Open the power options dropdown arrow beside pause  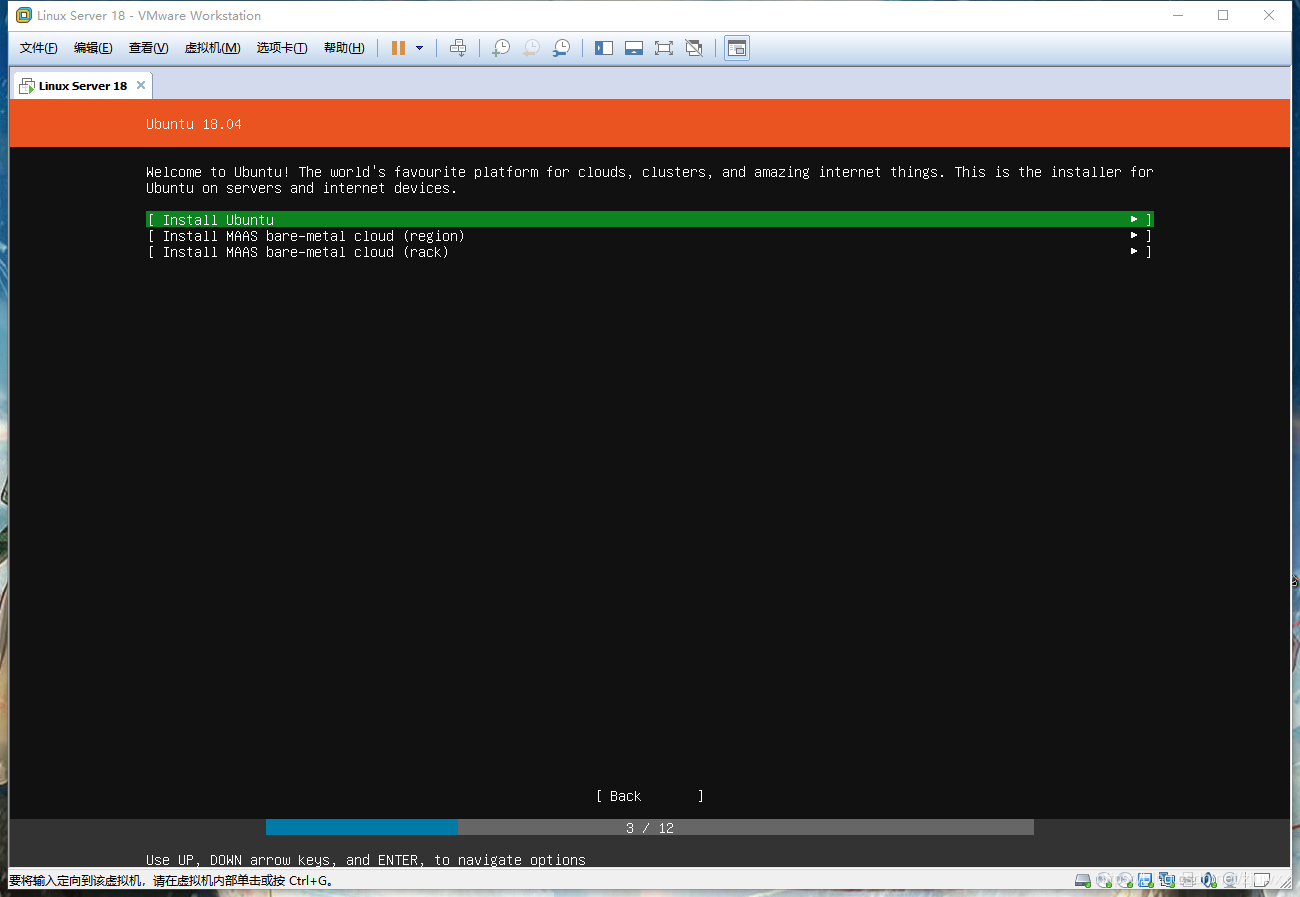[419, 48]
